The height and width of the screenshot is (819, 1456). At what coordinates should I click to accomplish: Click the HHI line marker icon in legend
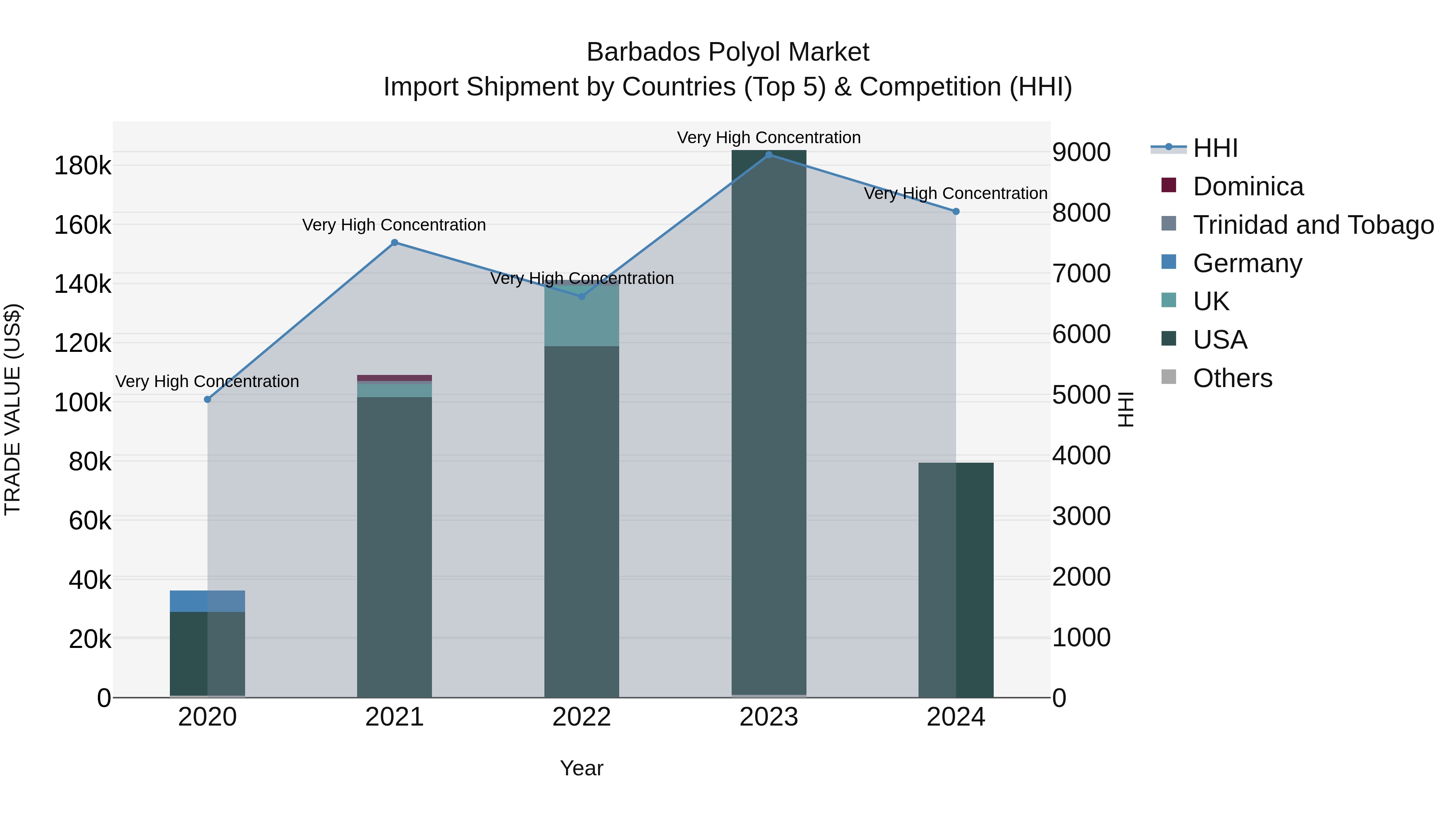point(1168,147)
